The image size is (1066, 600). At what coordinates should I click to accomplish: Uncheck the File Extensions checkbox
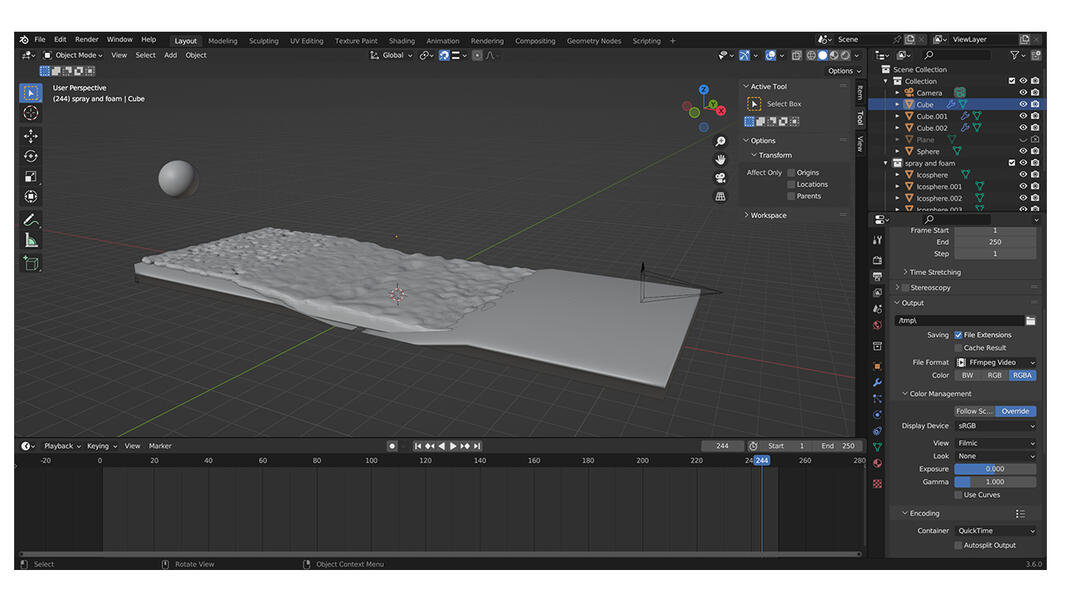click(x=958, y=335)
